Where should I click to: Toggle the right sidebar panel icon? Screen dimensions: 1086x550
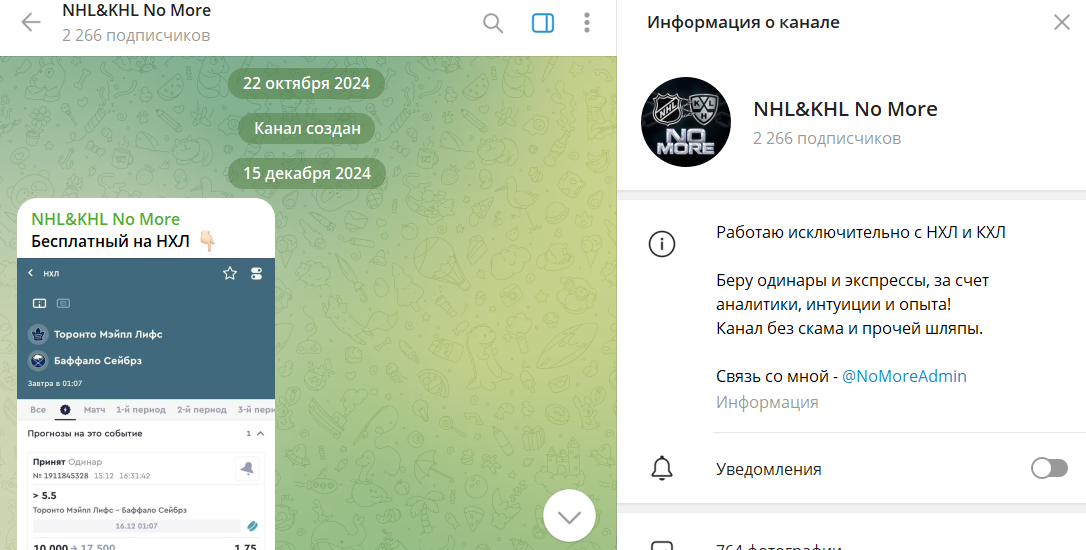pos(543,23)
